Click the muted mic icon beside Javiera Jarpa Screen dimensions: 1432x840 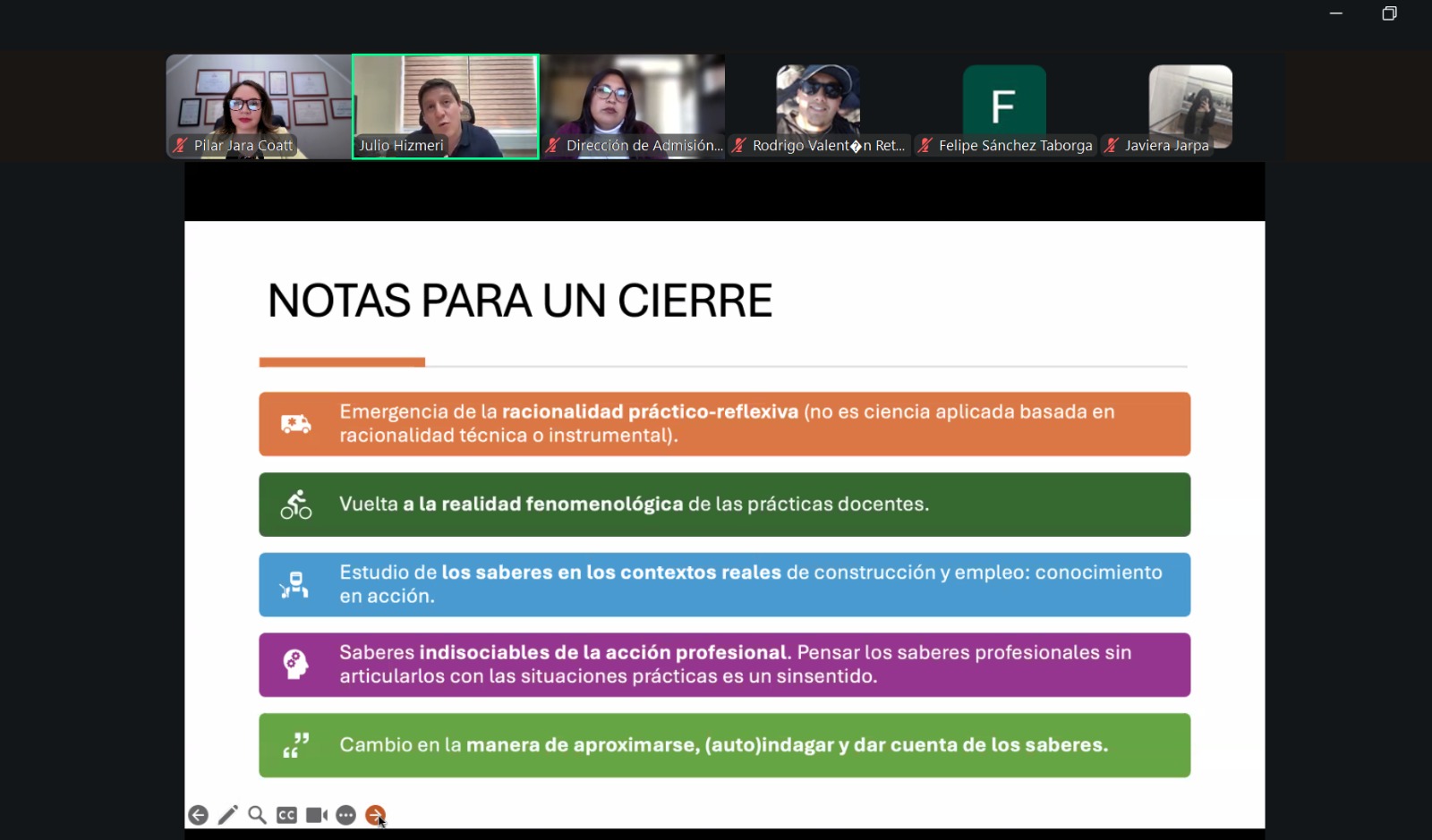click(1112, 145)
